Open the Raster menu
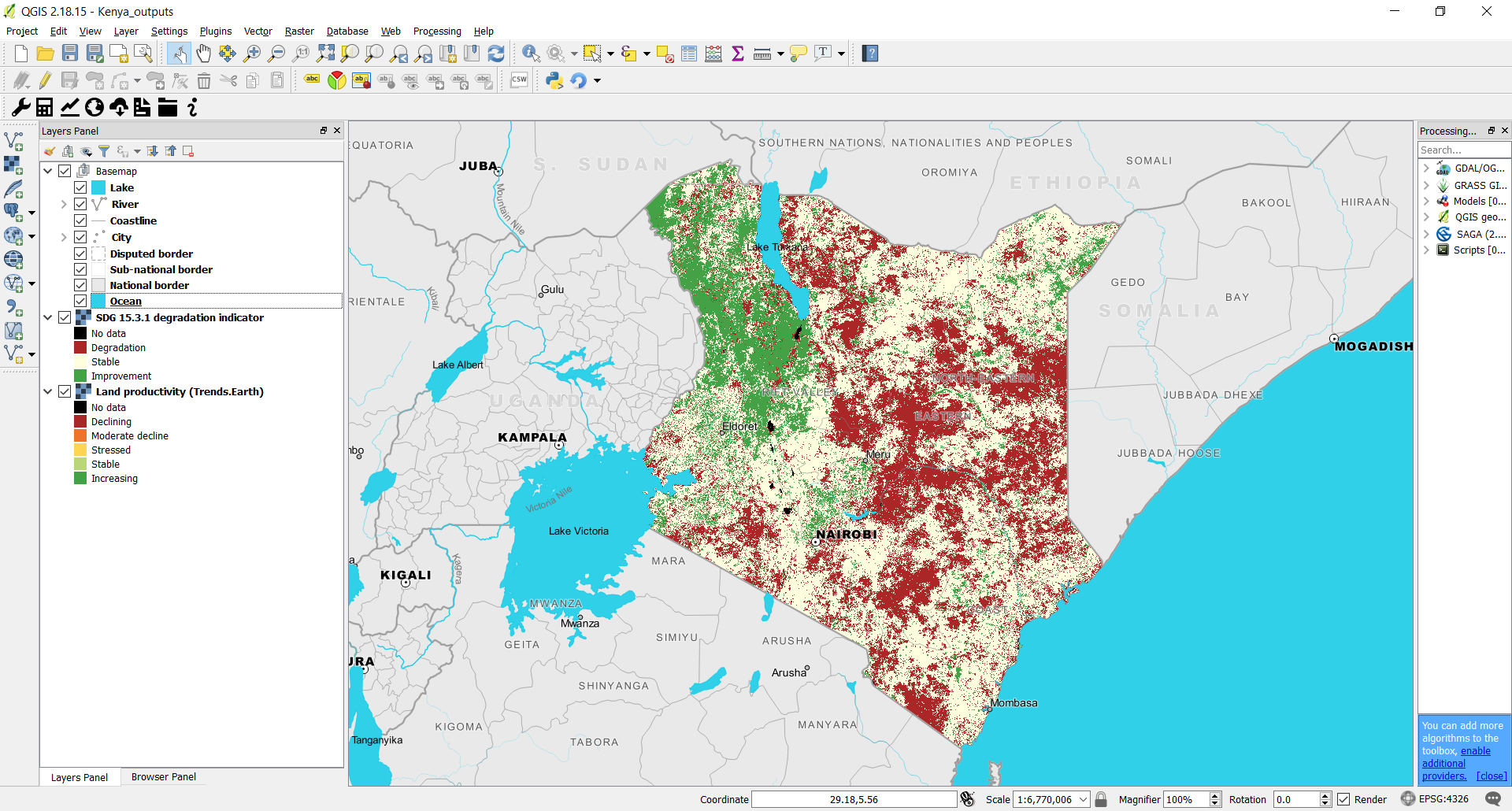Viewport: 1512px width, 811px height. 298,31
